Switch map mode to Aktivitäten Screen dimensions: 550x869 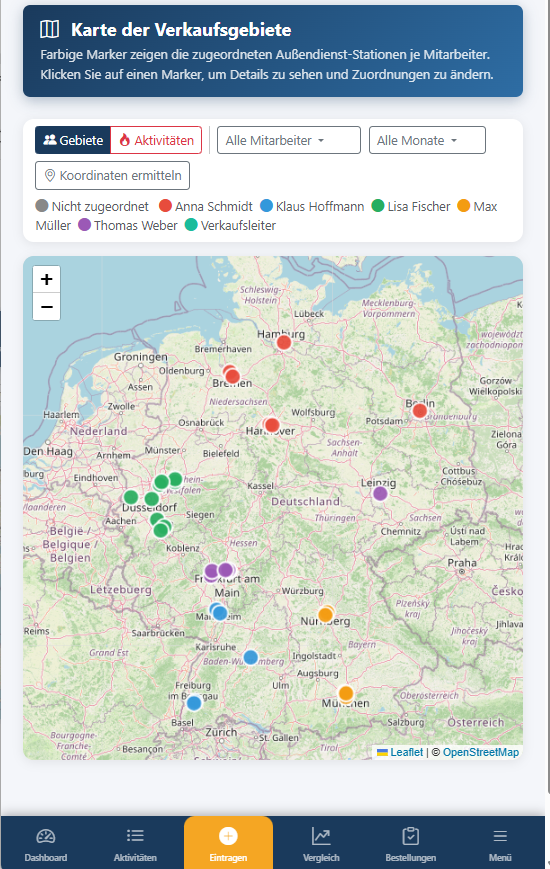click(156, 140)
